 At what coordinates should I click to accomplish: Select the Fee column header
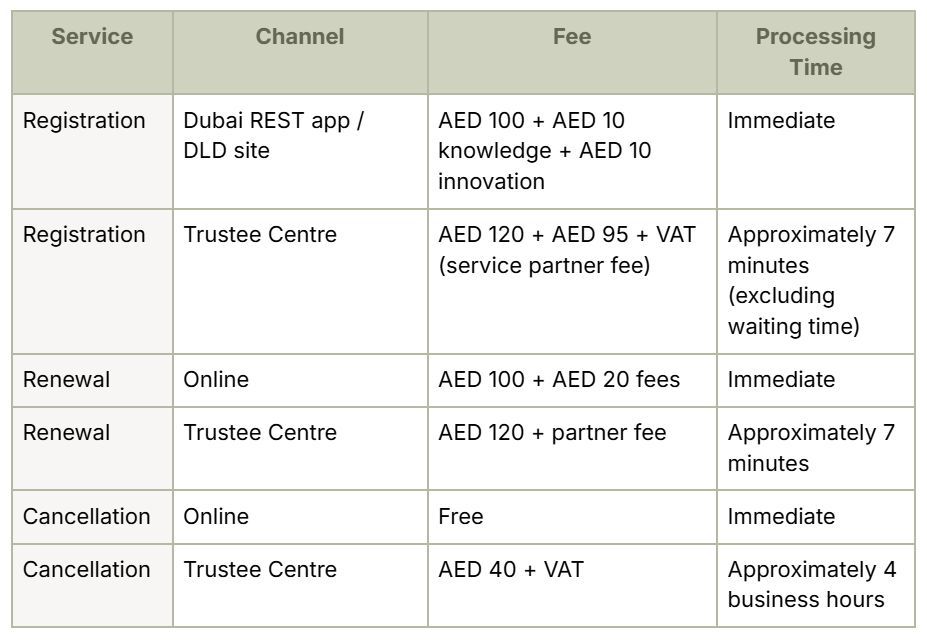pyautogui.click(x=571, y=37)
